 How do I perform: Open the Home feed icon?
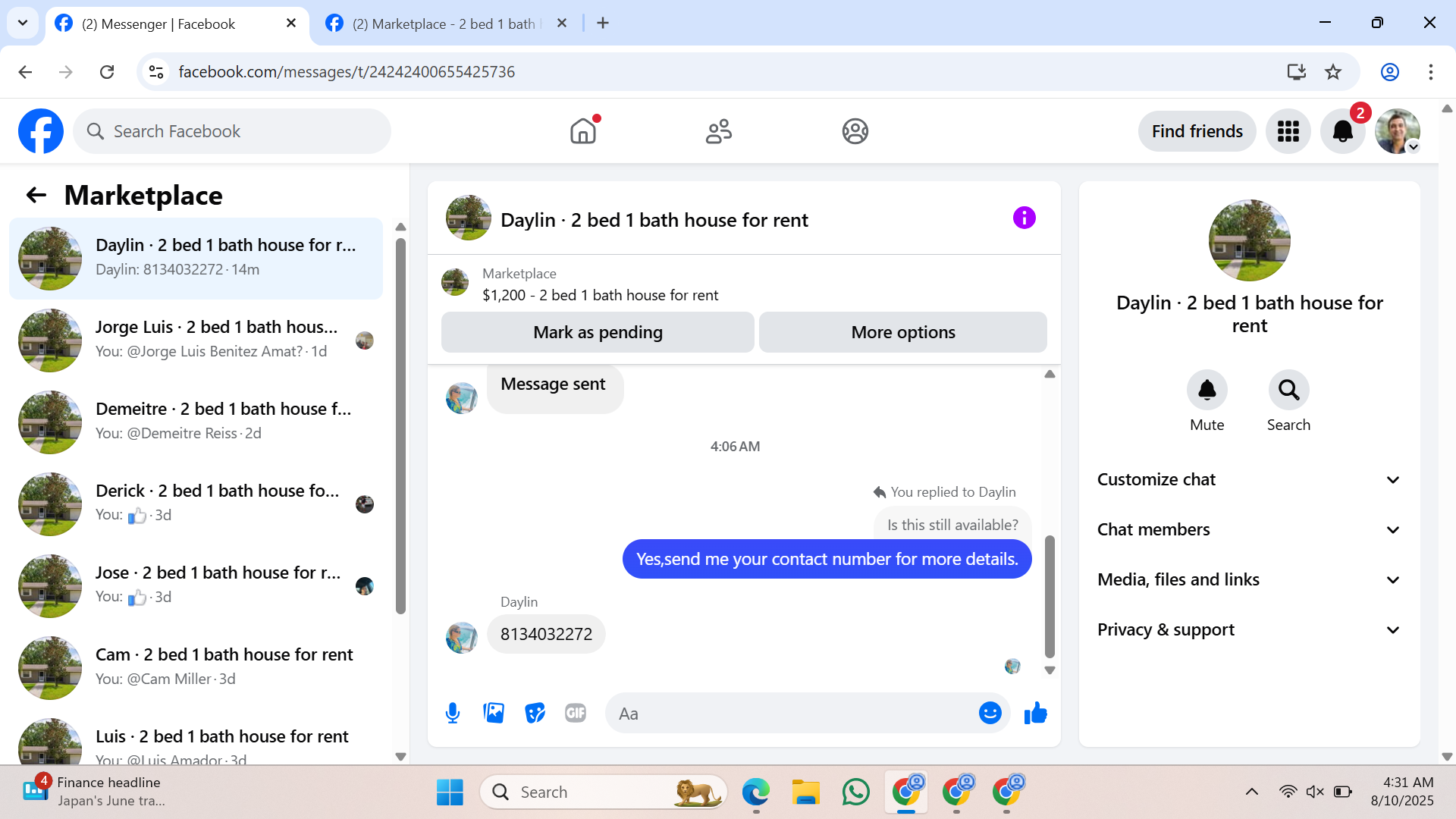coord(583,131)
